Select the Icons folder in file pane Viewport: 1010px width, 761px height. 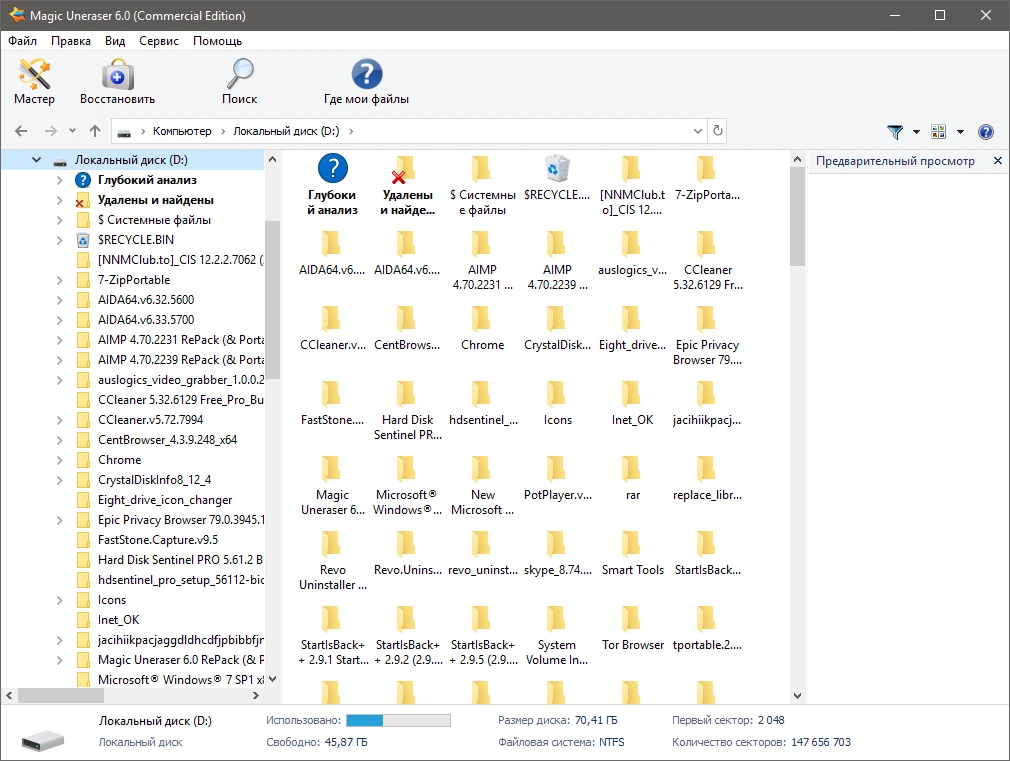pyautogui.click(x=557, y=403)
